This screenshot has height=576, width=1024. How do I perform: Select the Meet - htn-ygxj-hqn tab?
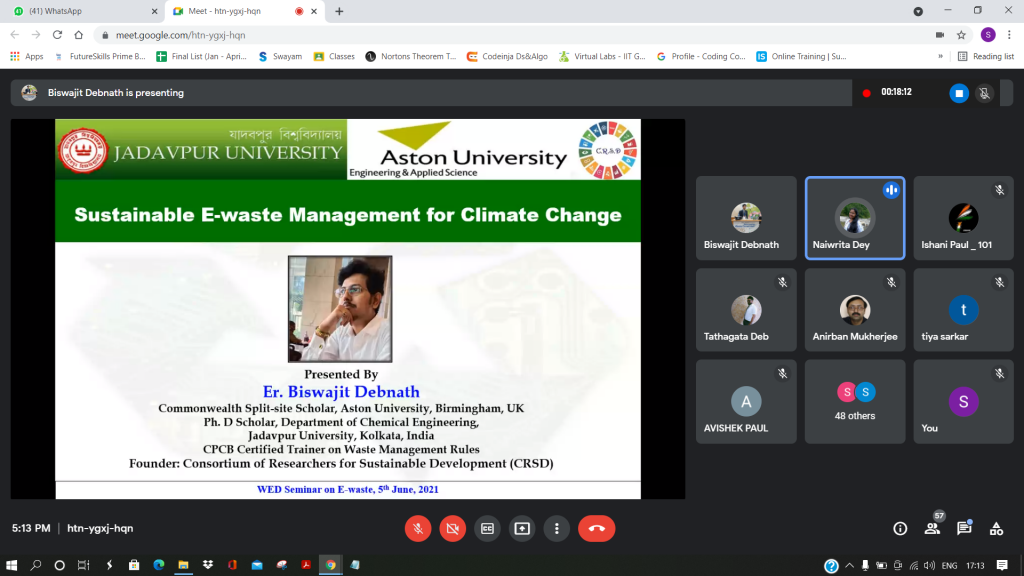(x=244, y=11)
